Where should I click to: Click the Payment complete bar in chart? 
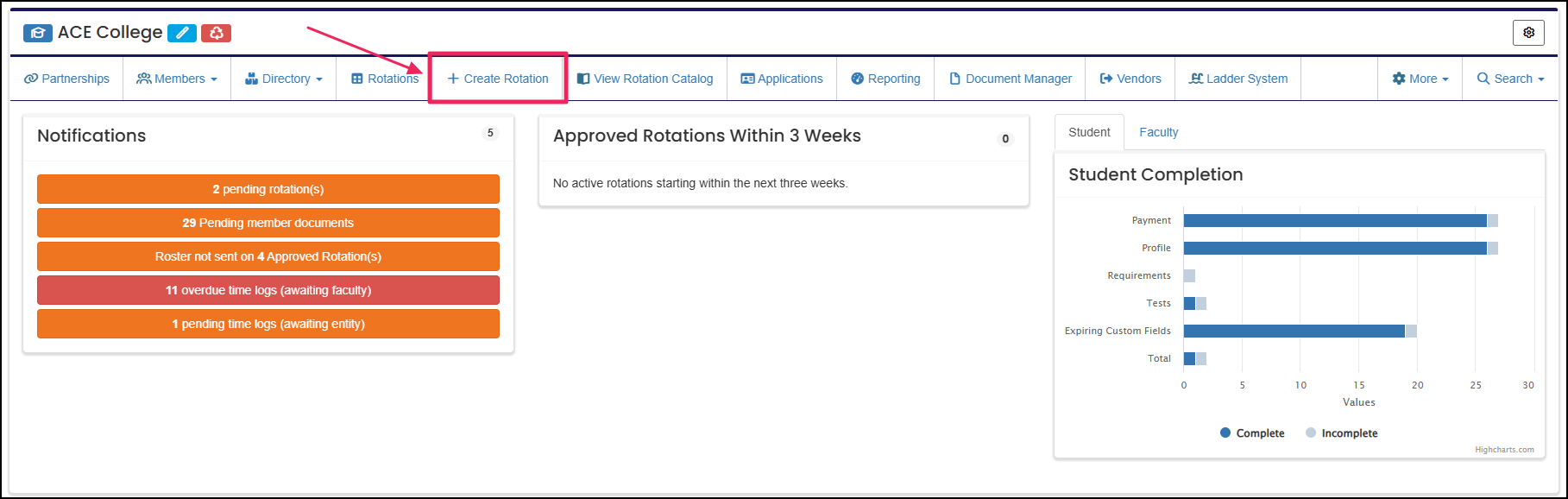coord(1335,220)
